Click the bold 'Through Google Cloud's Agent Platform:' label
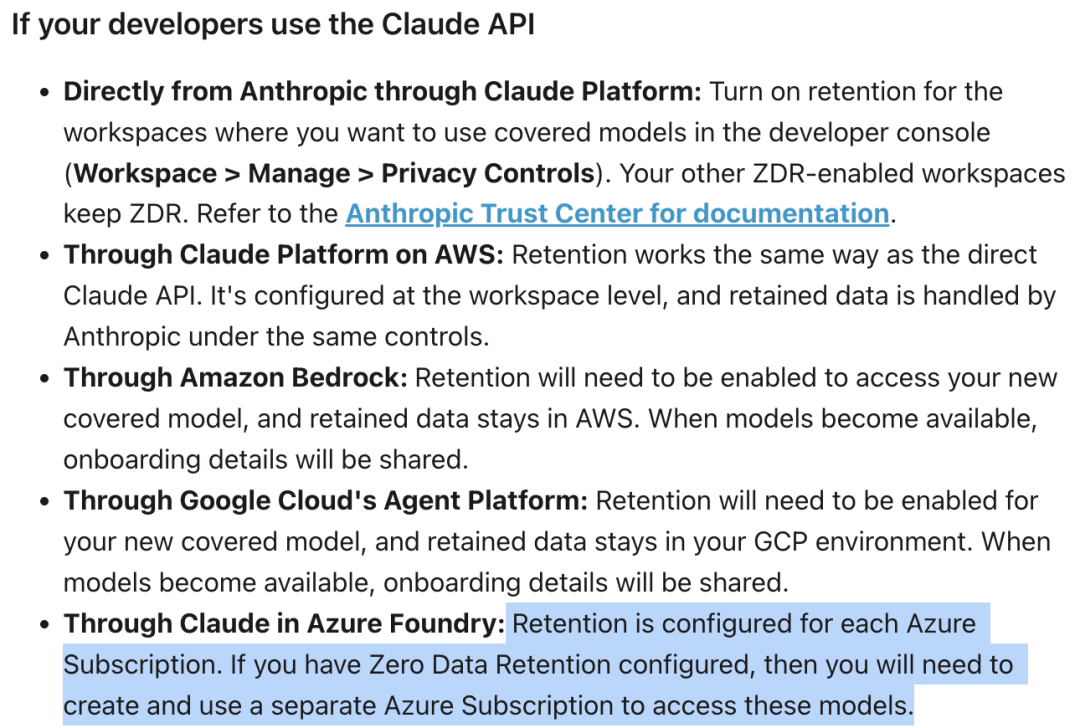Image resolution: width=1080 pixels, height=728 pixels. (326, 501)
